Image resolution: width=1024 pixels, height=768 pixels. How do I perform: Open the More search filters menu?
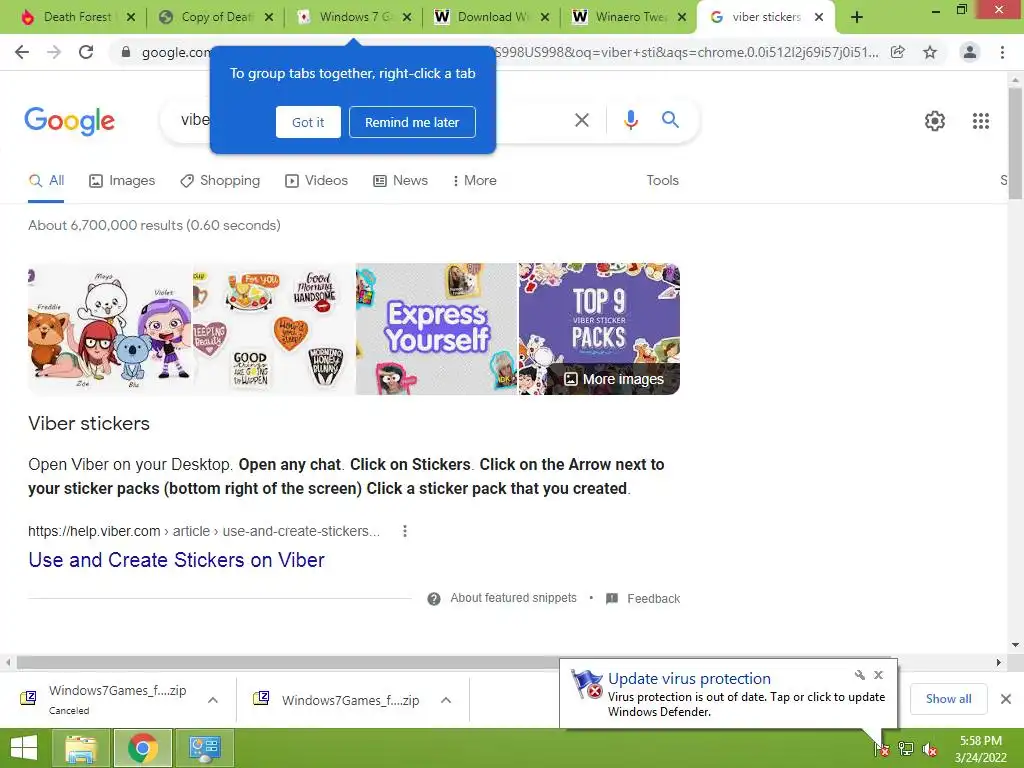pos(475,180)
